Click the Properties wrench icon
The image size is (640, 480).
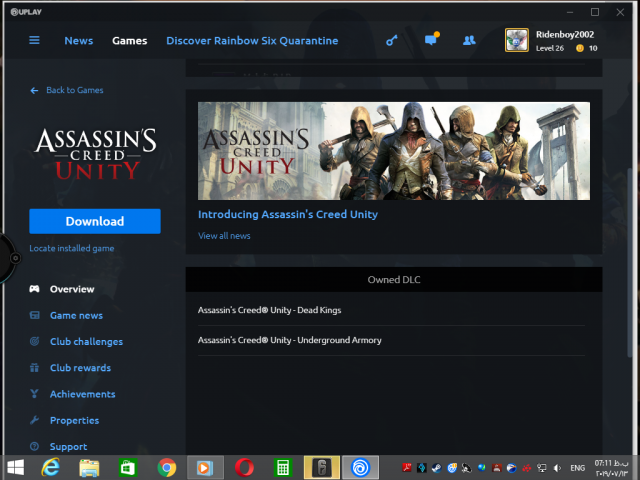coord(34,420)
